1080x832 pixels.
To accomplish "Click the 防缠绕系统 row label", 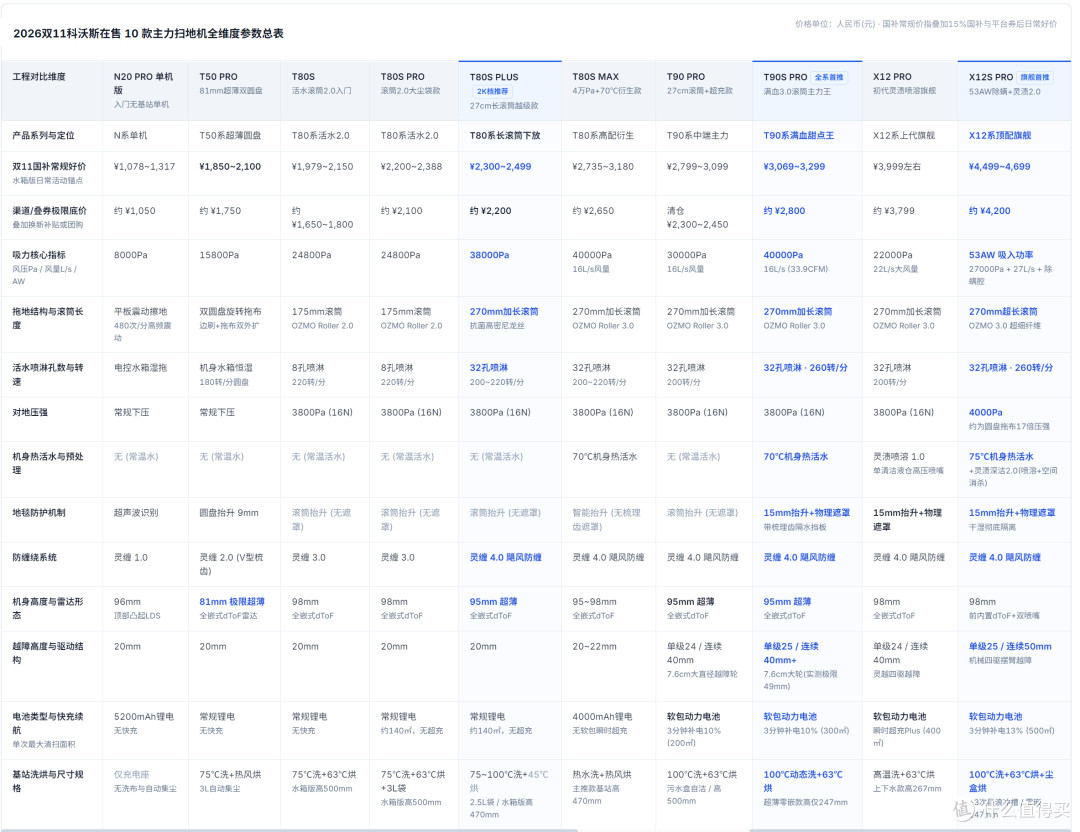I will point(34,557).
